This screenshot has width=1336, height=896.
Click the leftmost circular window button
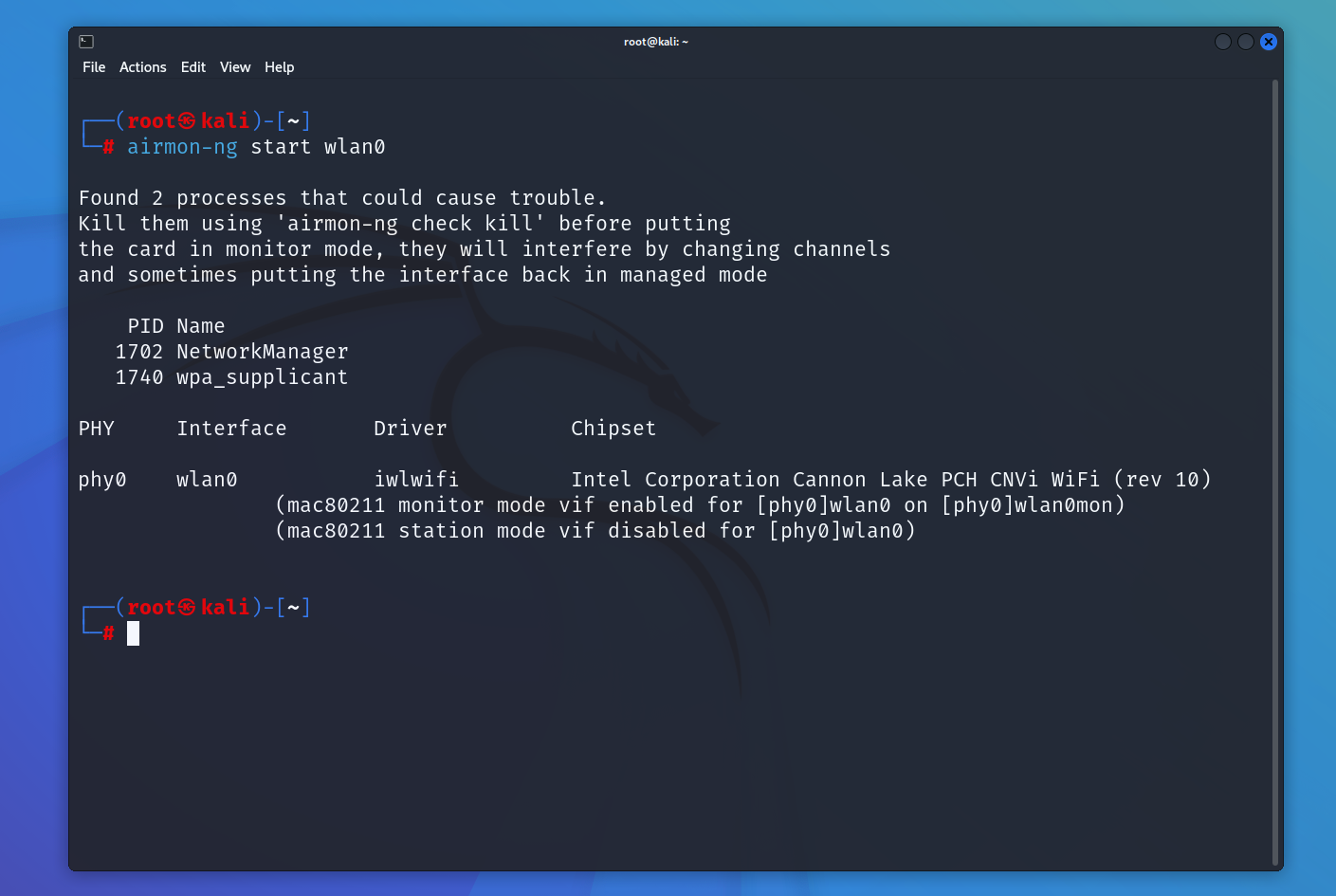(x=1222, y=41)
